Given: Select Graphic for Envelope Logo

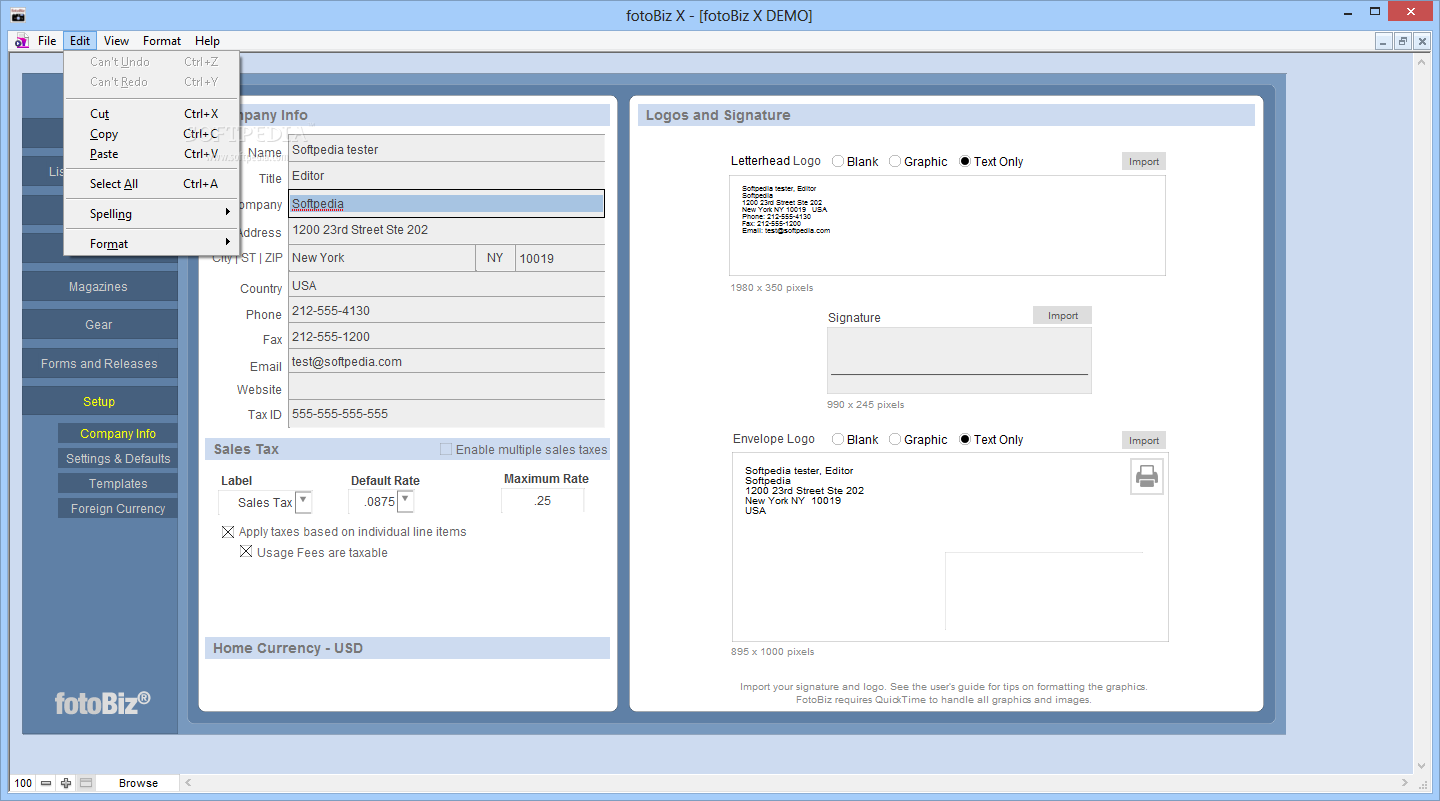Looking at the screenshot, I should [895, 439].
